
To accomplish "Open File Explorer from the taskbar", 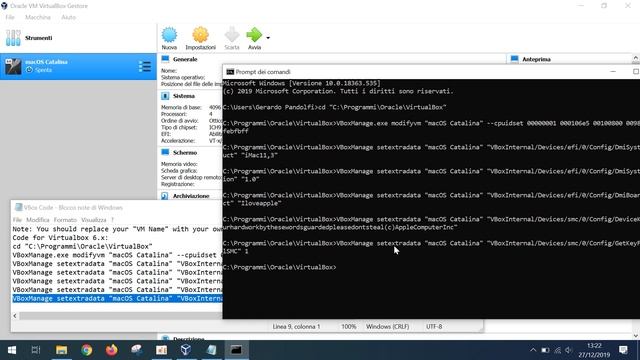I will [x=62, y=350].
